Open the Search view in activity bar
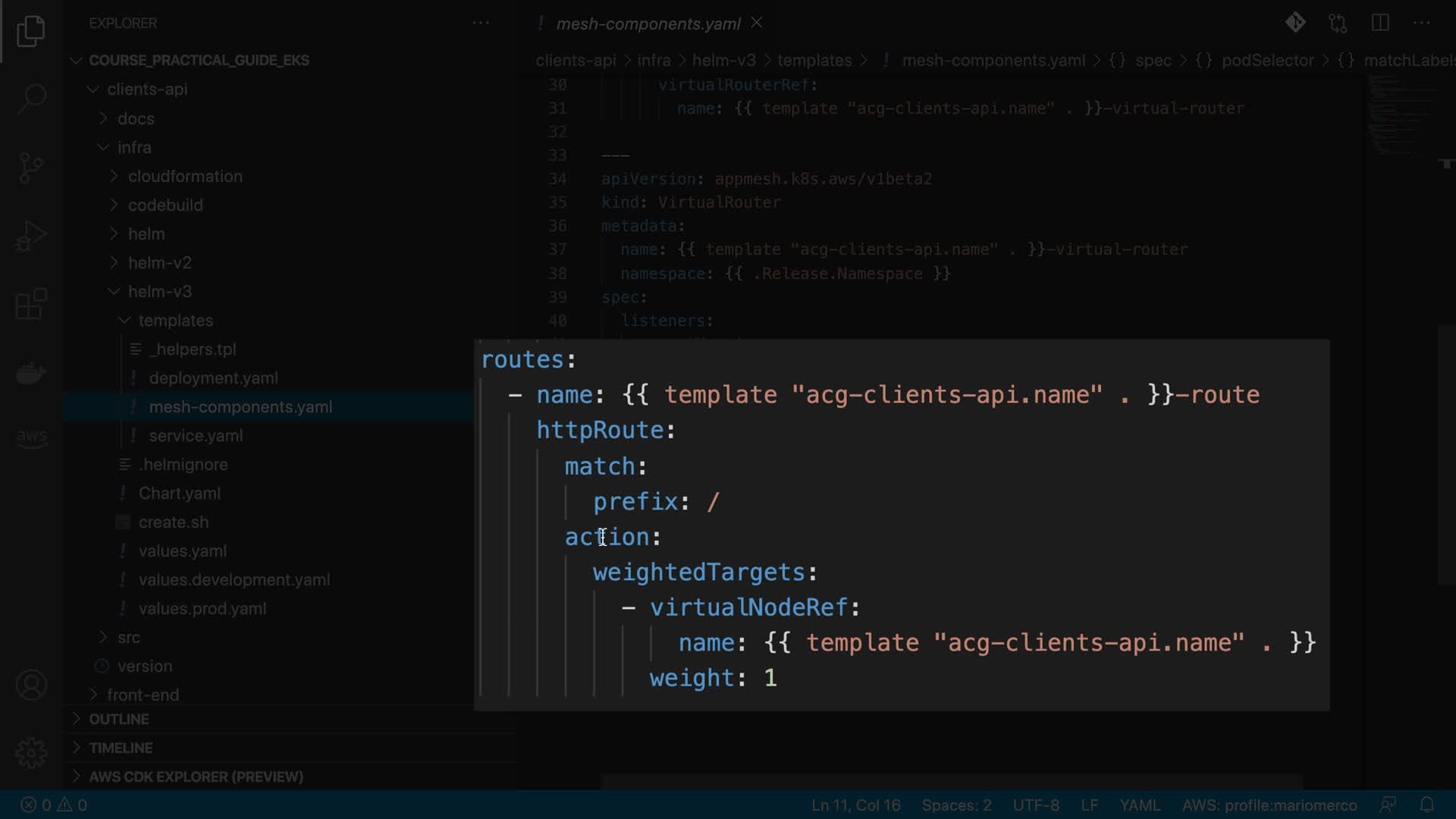Viewport: 1456px width, 819px height. click(x=31, y=99)
